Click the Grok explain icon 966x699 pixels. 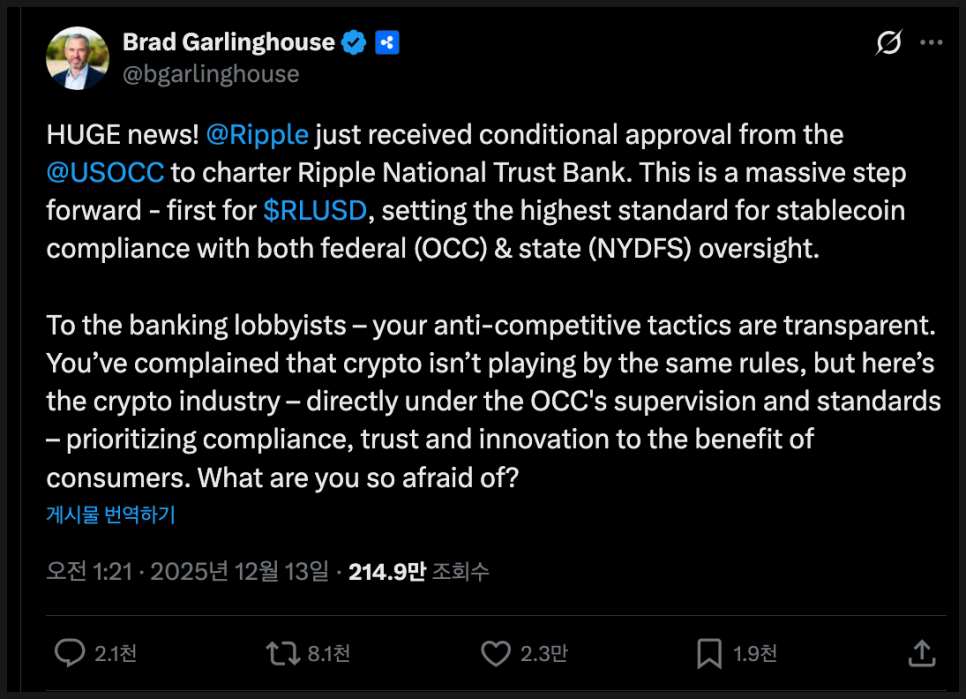coord(887,43)
